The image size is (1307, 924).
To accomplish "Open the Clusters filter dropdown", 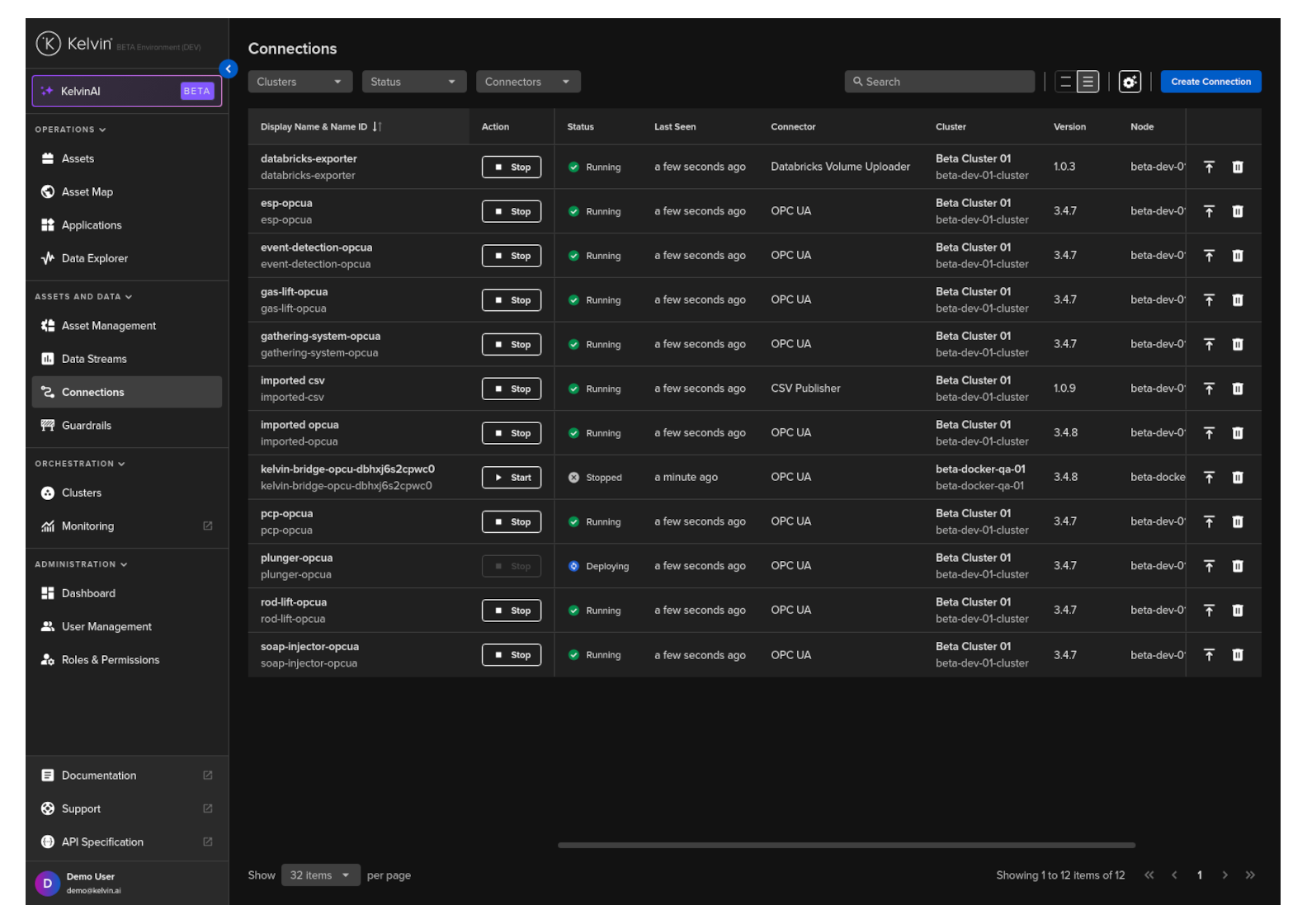I will click(x=300, y=82).
